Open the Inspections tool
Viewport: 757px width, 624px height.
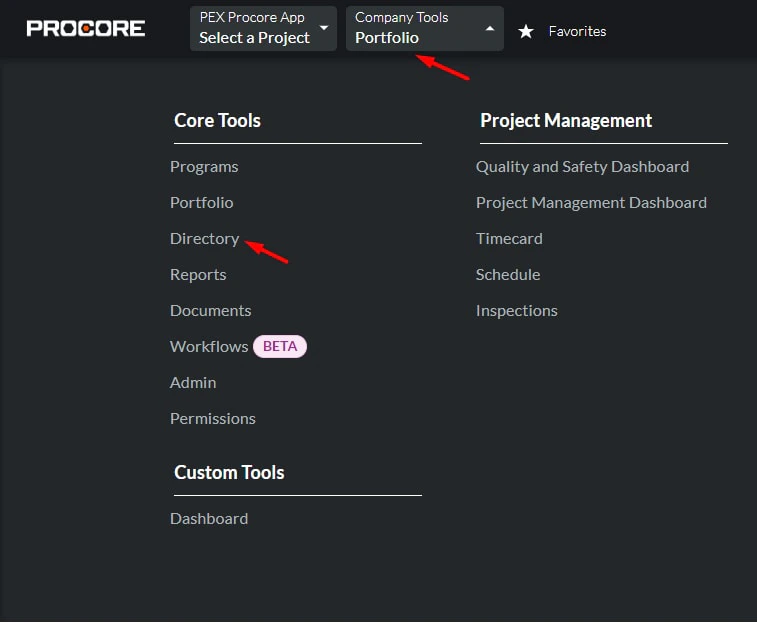click(517, 311)
